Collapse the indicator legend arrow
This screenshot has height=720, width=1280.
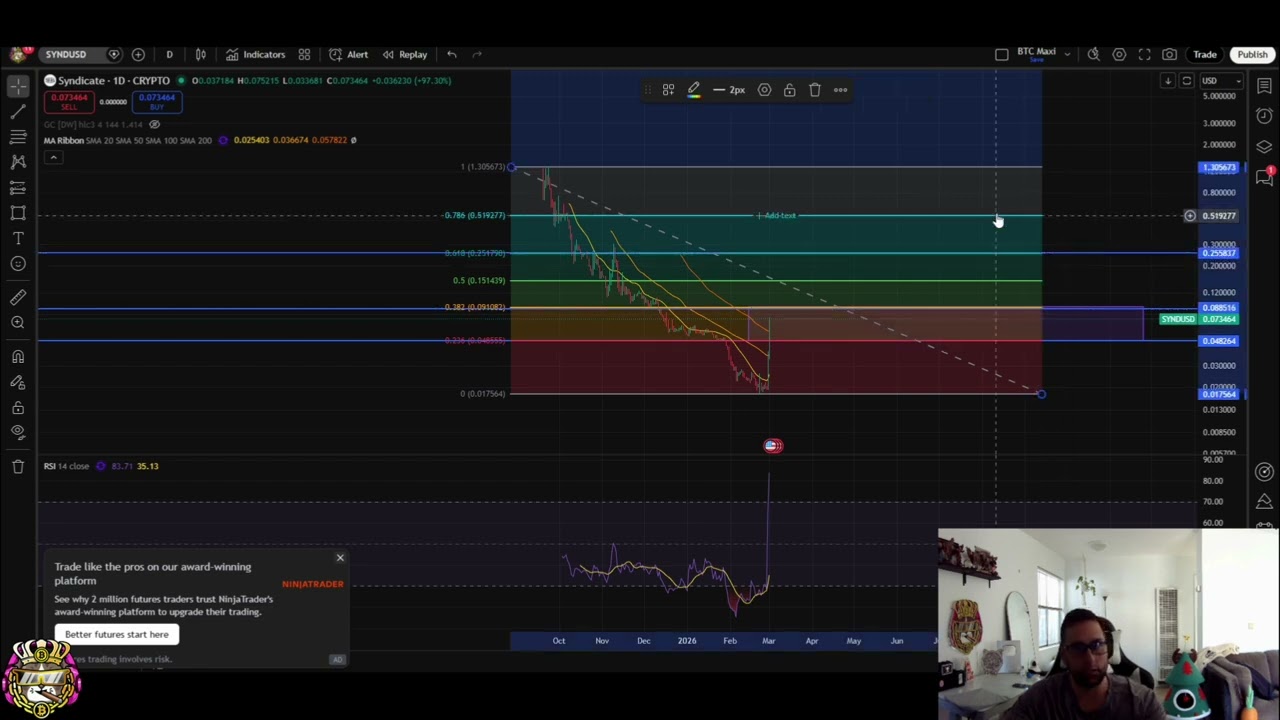click(53, 157)
